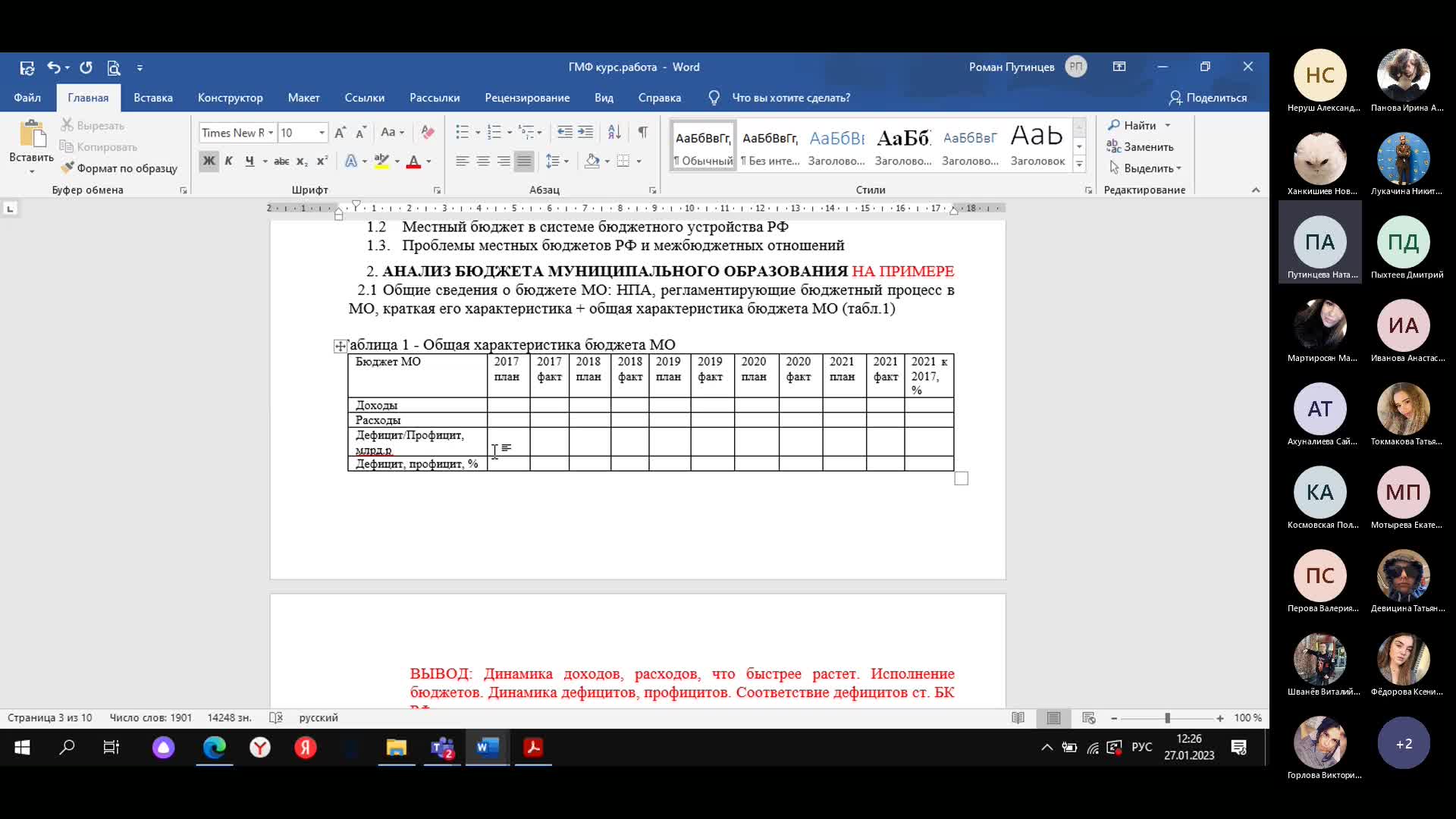Image resolution: width=1456 pixels, height=819 pixels.
Task: Open the font size dropdown
Action: [x=322, y=133]
